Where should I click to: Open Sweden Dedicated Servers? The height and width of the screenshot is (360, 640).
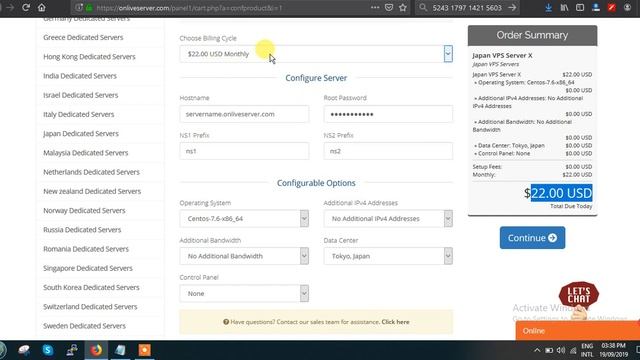84,325
